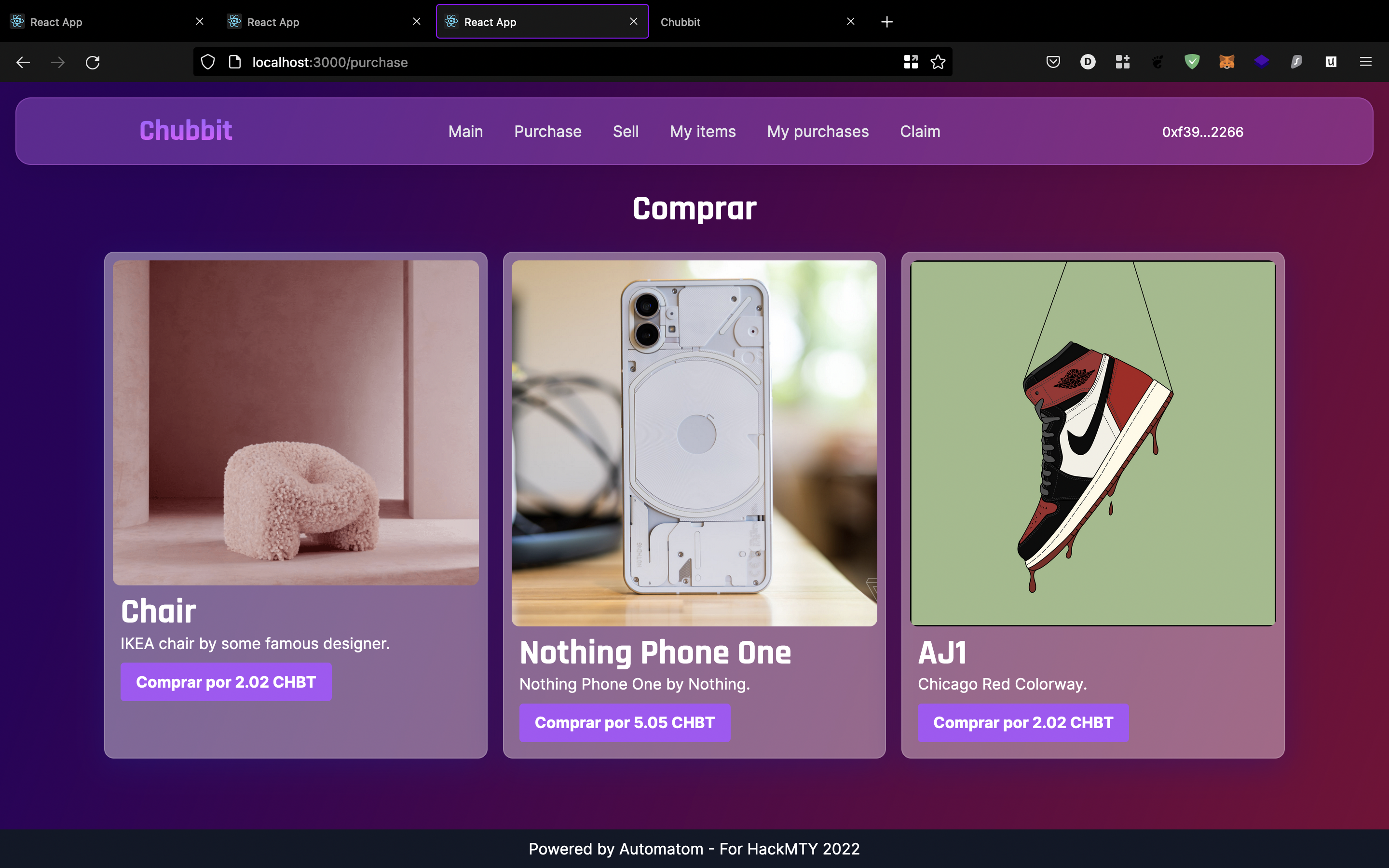Viewport: 1389px width, 868px height.
Task: Open the GNOME foot extension icon
Action: [x=1157, y=62]
